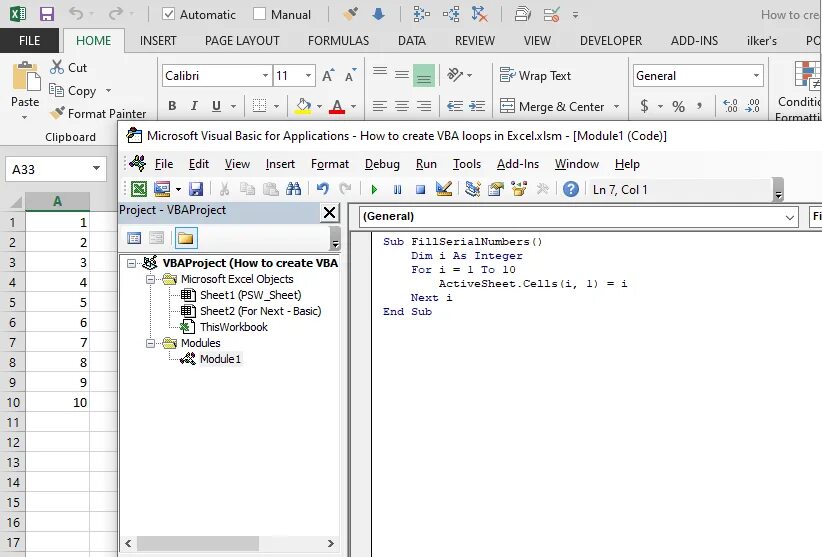The image size is (822, 557).
Task: Click the View Code icon in Project pane
Action: pos(134,238)
